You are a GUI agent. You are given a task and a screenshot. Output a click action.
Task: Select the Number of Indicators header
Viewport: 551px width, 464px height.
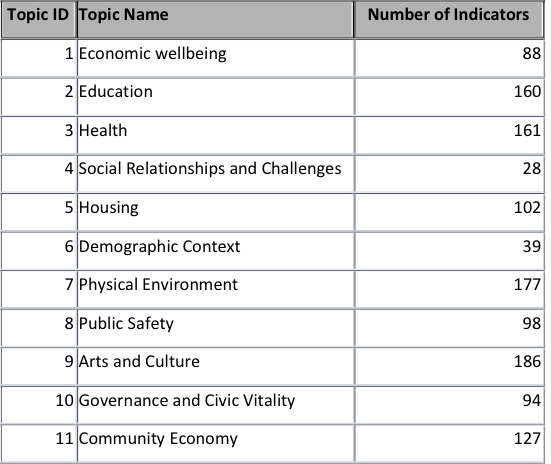[449, 19]
